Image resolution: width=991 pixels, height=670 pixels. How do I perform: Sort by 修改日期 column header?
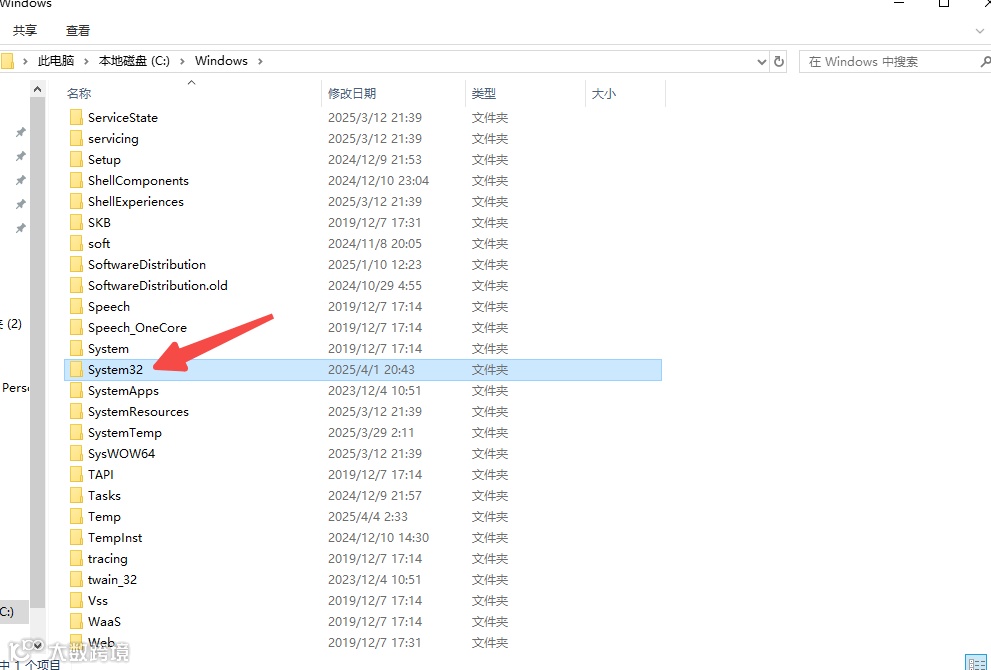coord(352,94)
